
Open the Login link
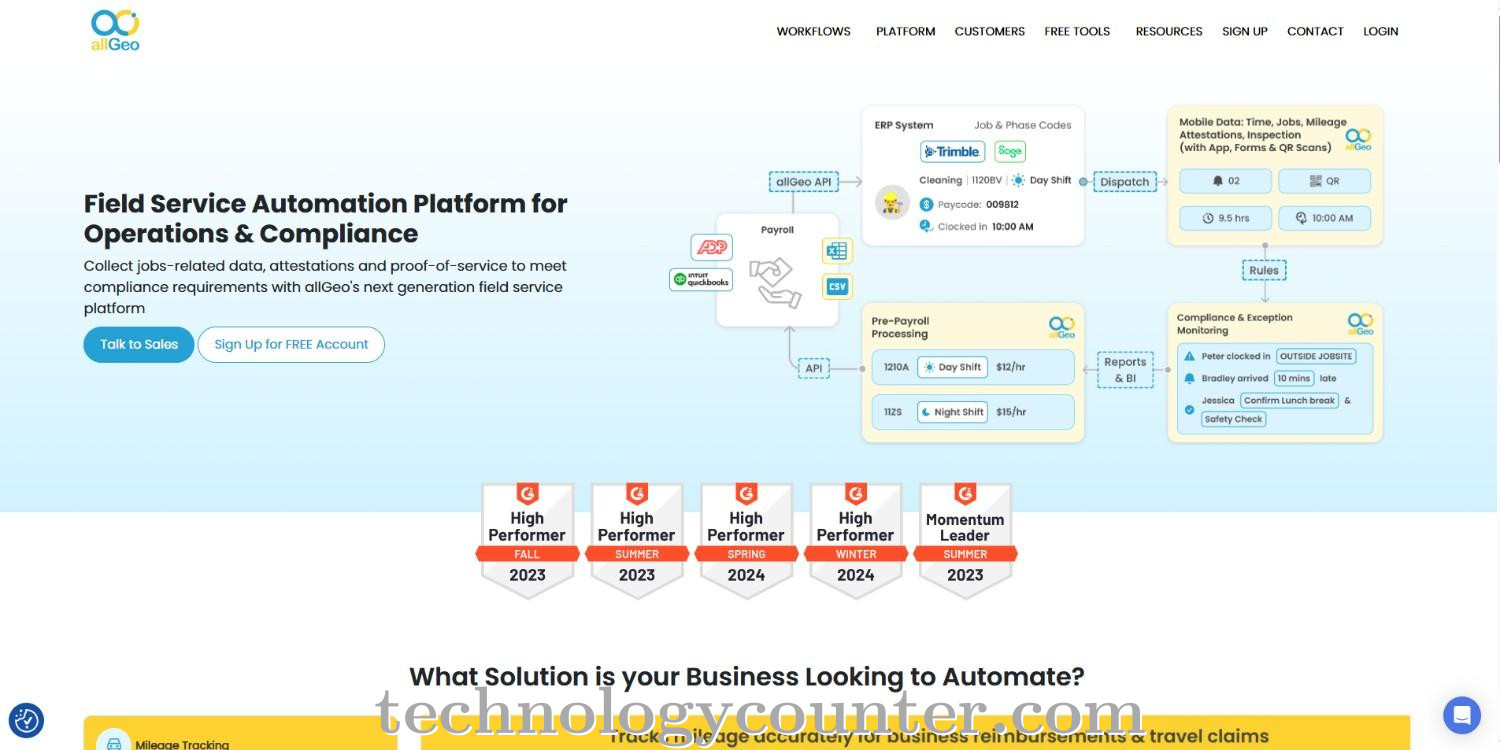(1380, 31)
